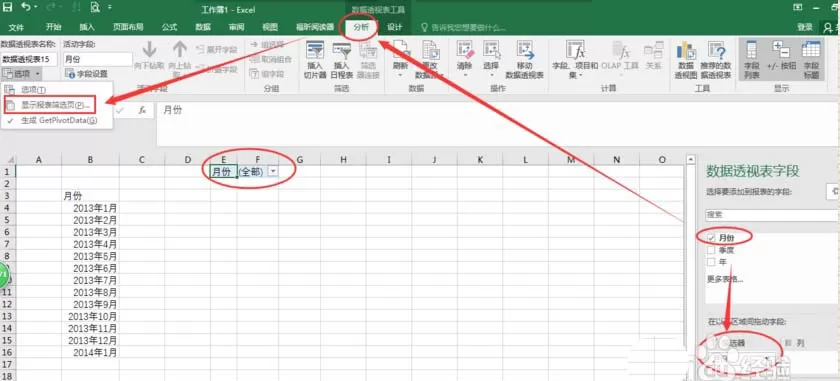This screenshot has width=840, height=381.
Task: Click the Active Field box showing 月份
Action: 98,59
